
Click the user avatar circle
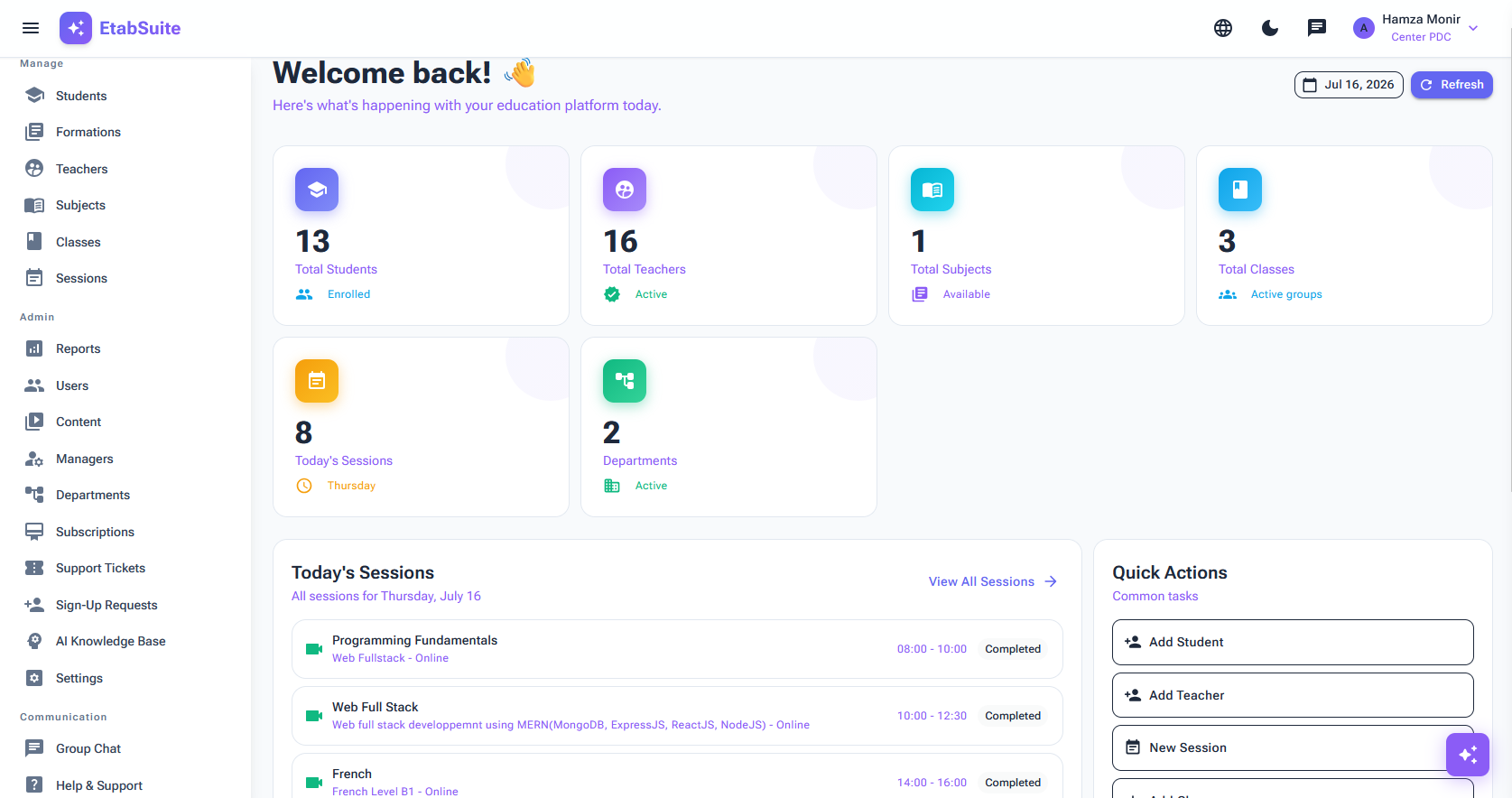1364,28
